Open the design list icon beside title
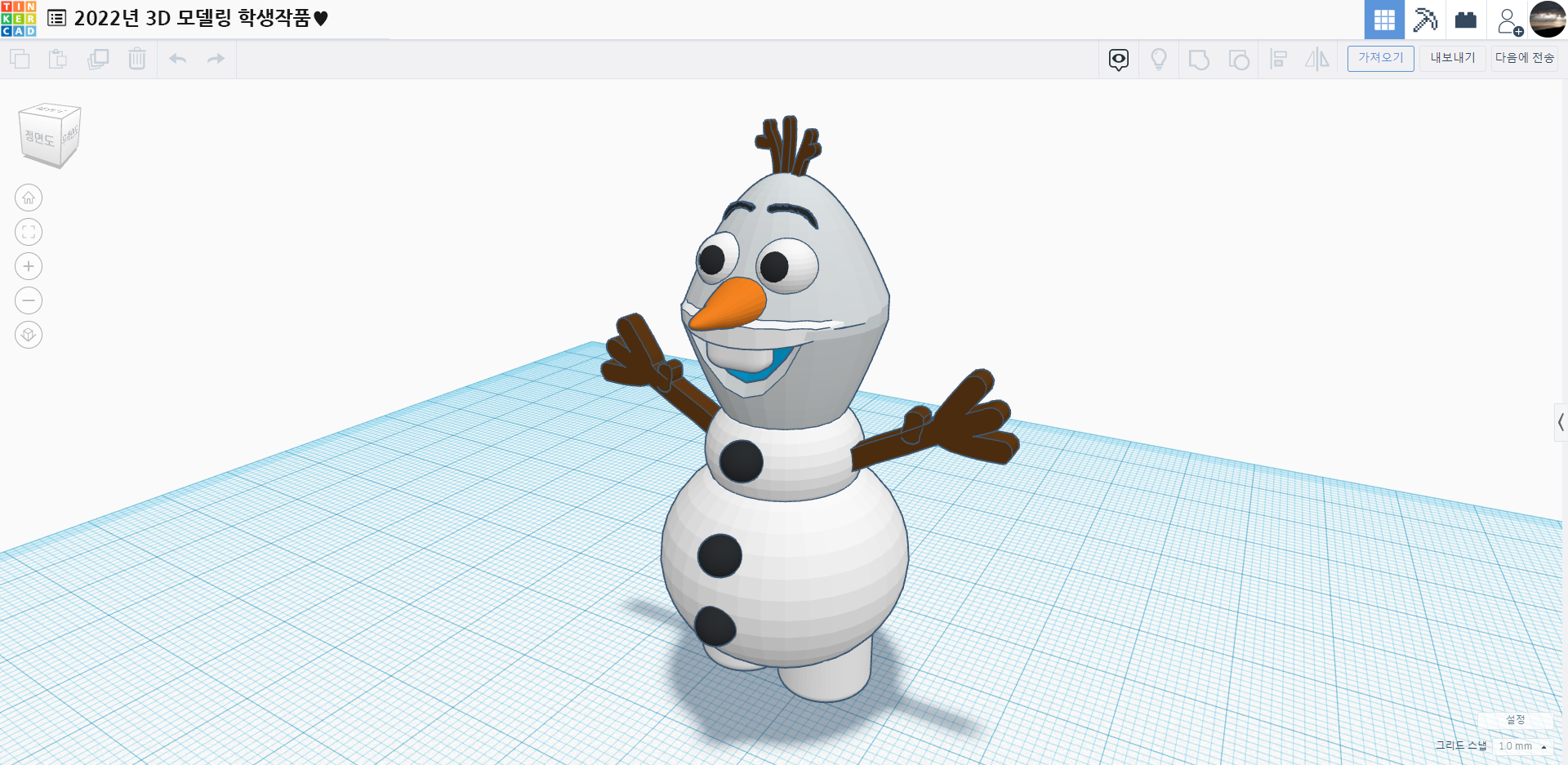This screenshot has height=765, width=1568. pyautogui.click(x=57, y=18)
